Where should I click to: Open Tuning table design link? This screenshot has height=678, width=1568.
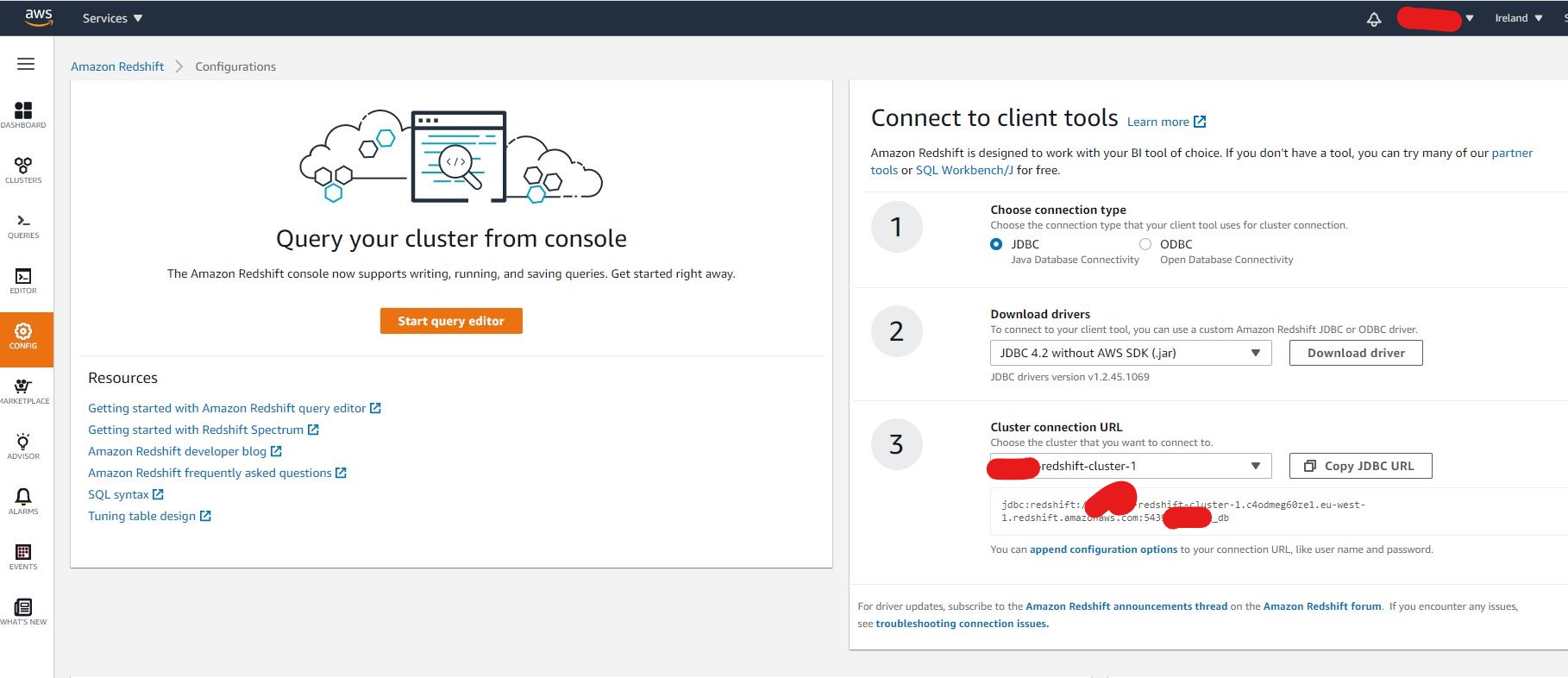tap(141, 516)
